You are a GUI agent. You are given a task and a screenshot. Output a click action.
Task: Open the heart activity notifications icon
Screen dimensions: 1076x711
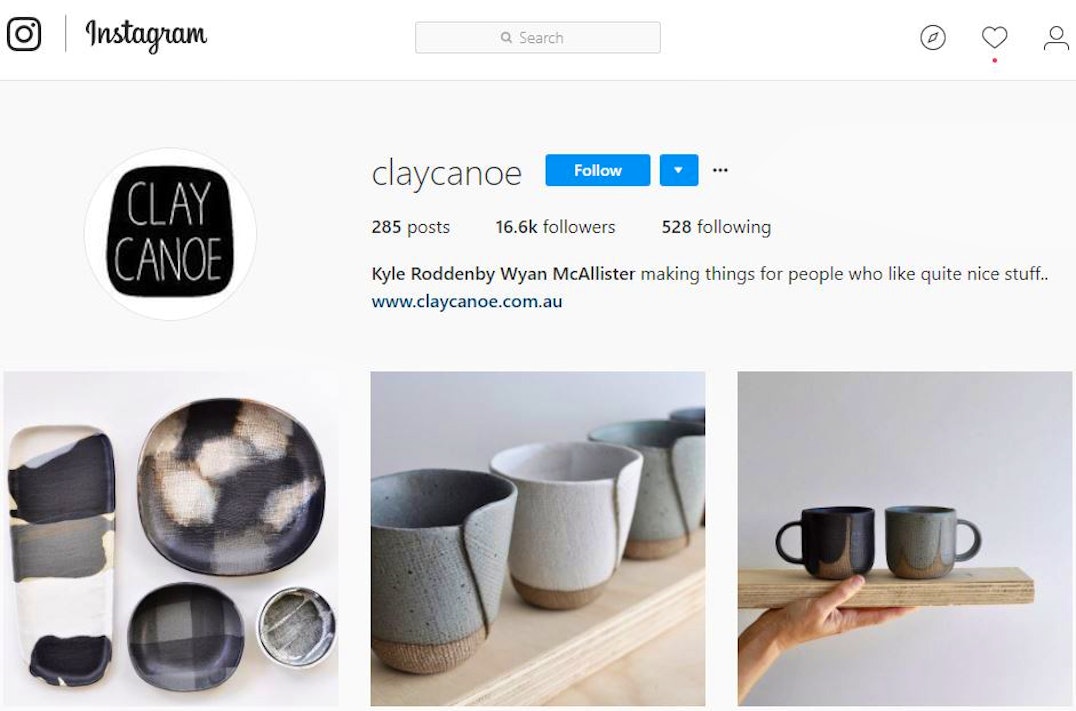(994, 37)
